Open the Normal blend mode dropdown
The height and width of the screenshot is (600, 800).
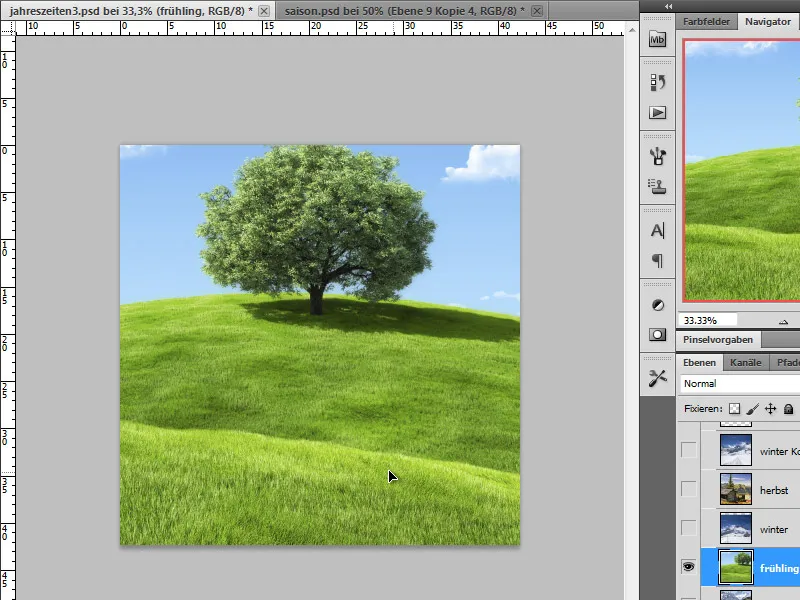click(740, 384)
